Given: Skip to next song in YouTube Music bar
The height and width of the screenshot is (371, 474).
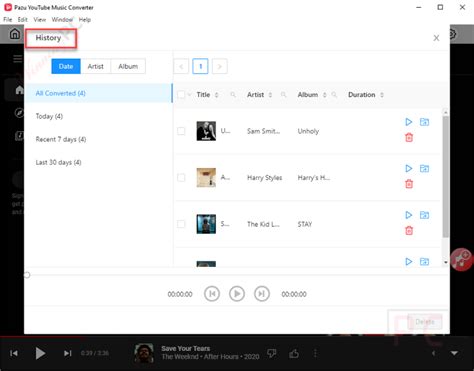Looking at the screenshot, I should (67, 353).
